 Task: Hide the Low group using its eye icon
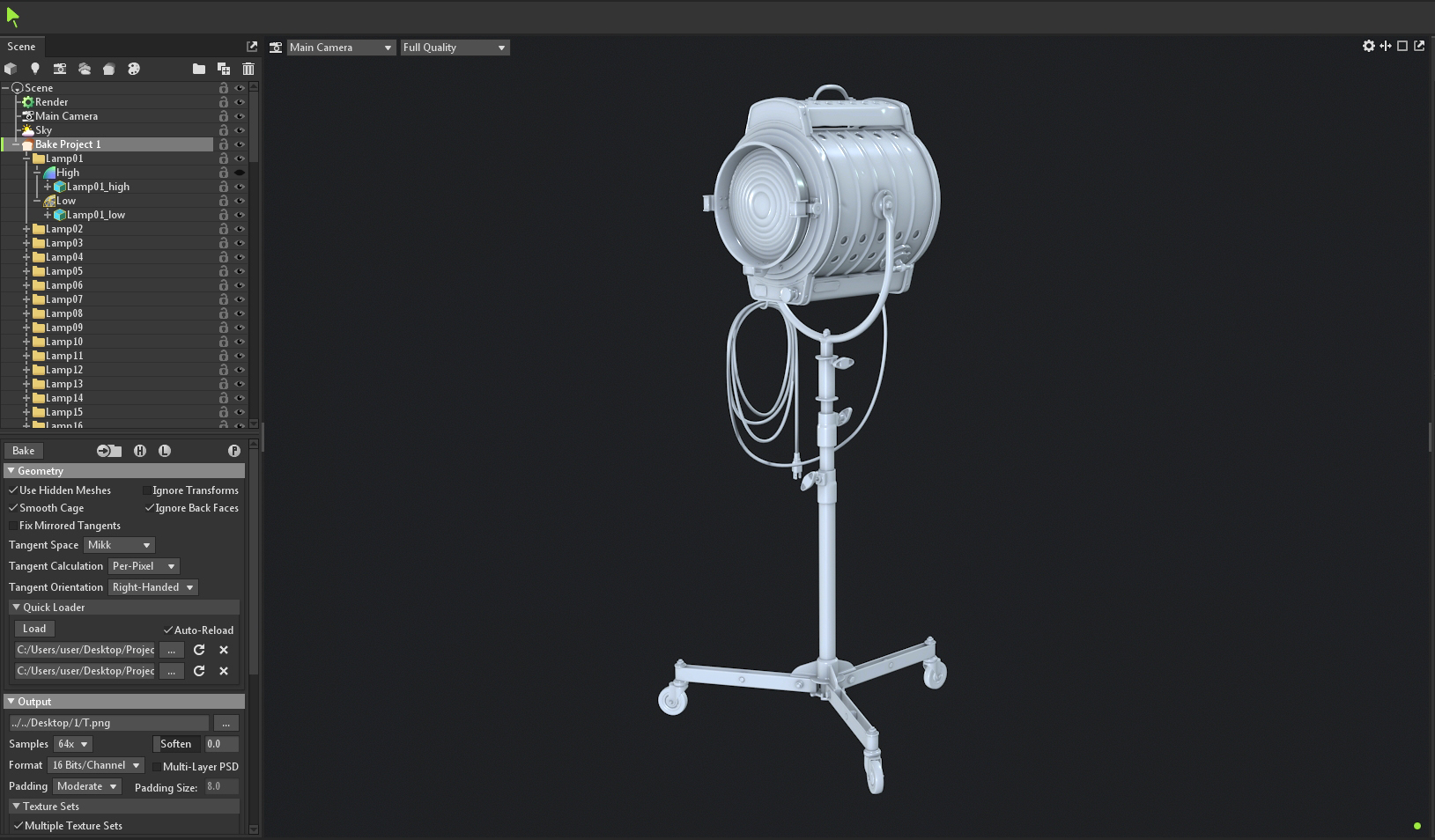240,201
